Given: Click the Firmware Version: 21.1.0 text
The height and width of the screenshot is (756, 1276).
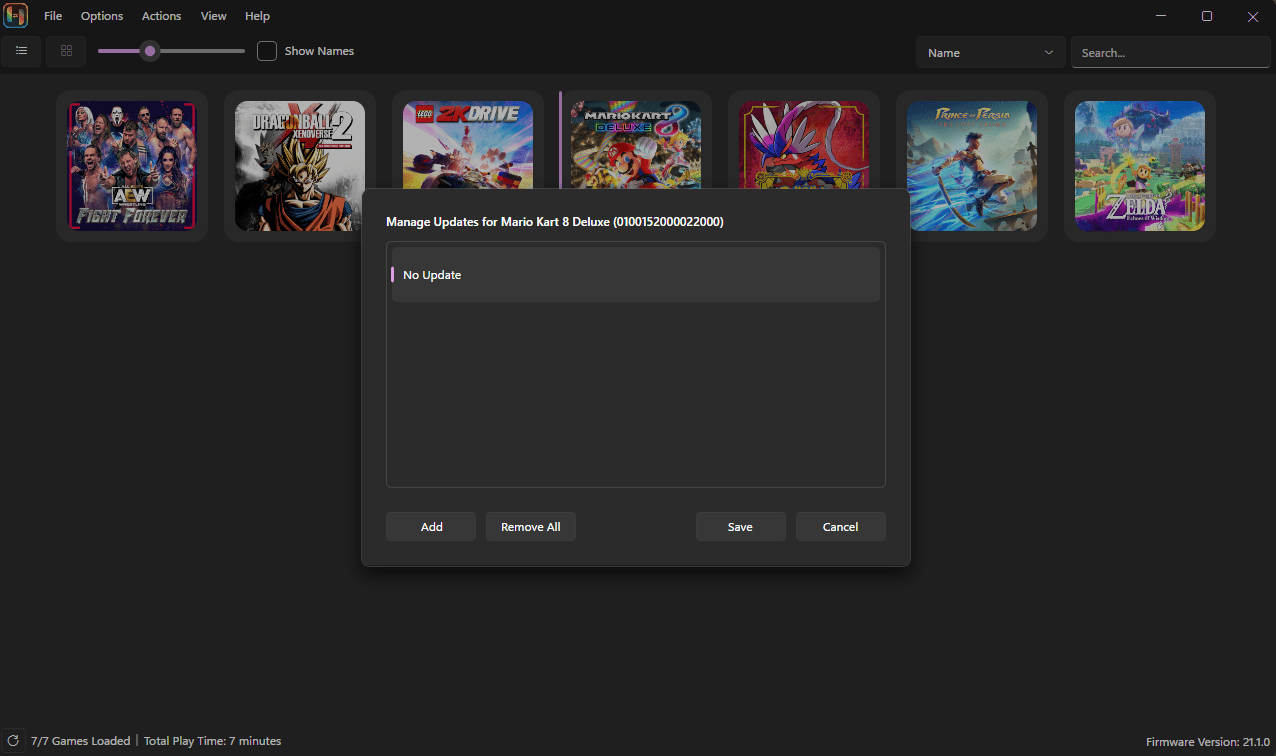Looking at the screenshot, I should [1207, 743].
